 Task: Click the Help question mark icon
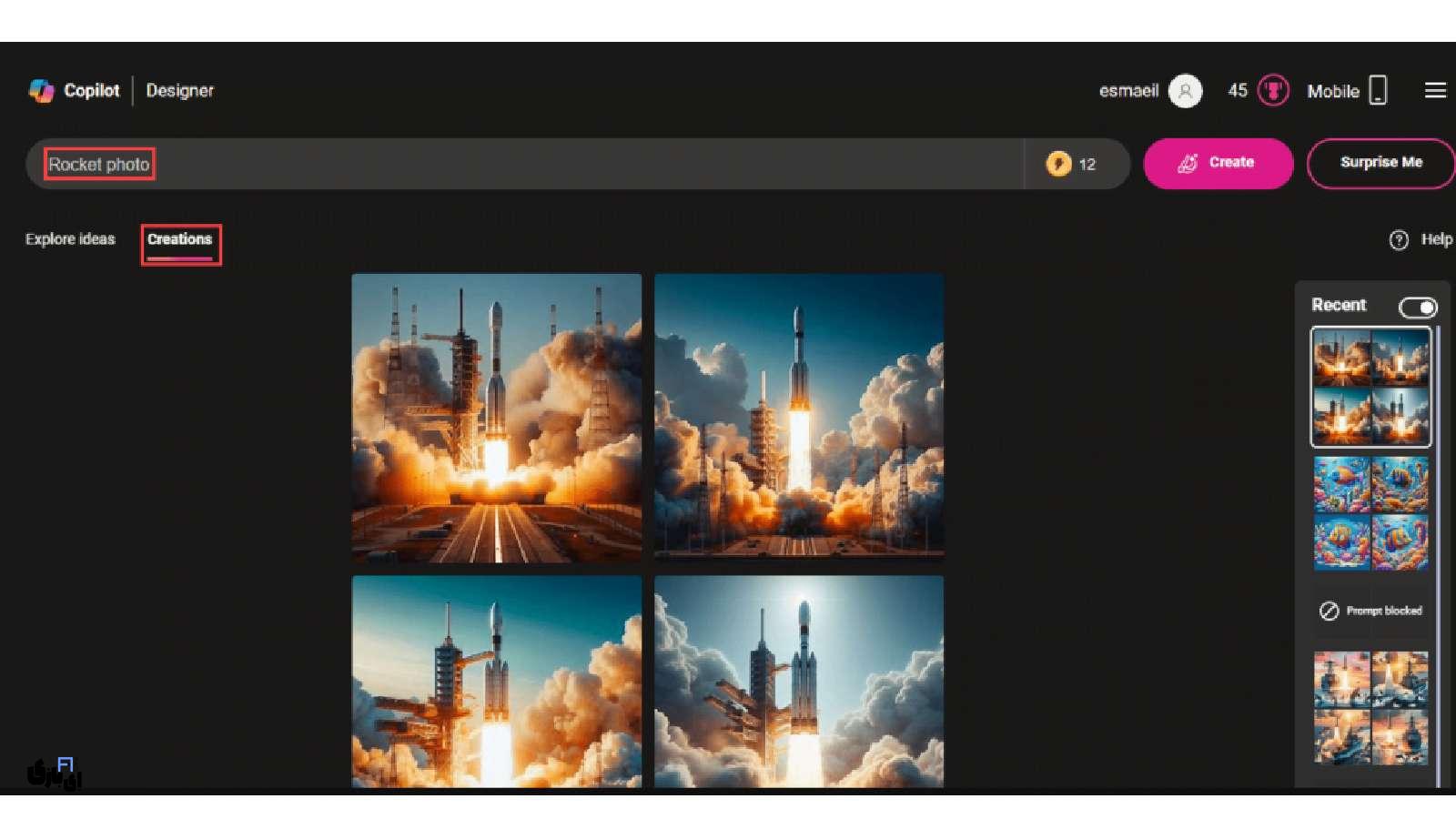click(1399, 239)
